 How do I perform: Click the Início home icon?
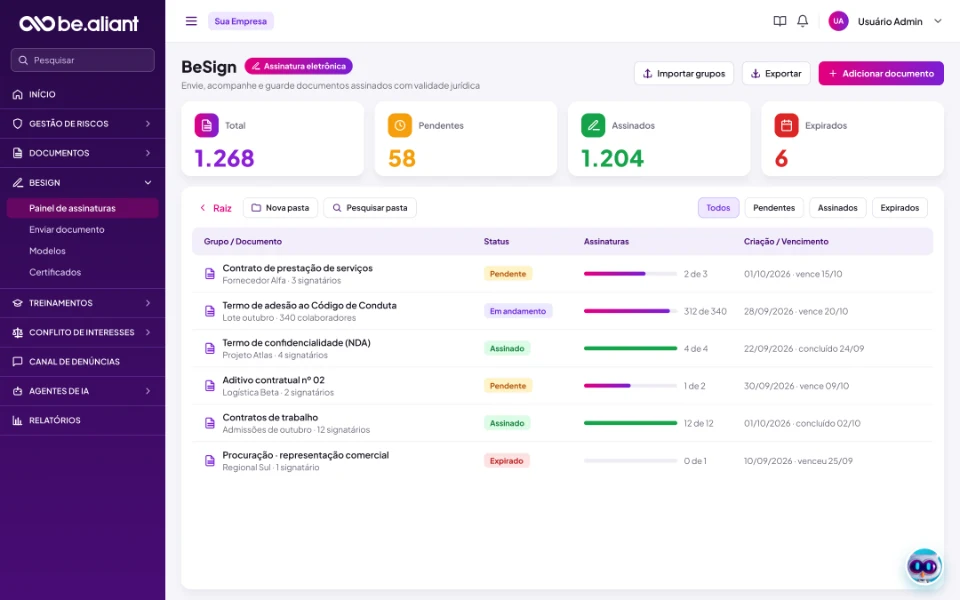(x=17, y=94)
